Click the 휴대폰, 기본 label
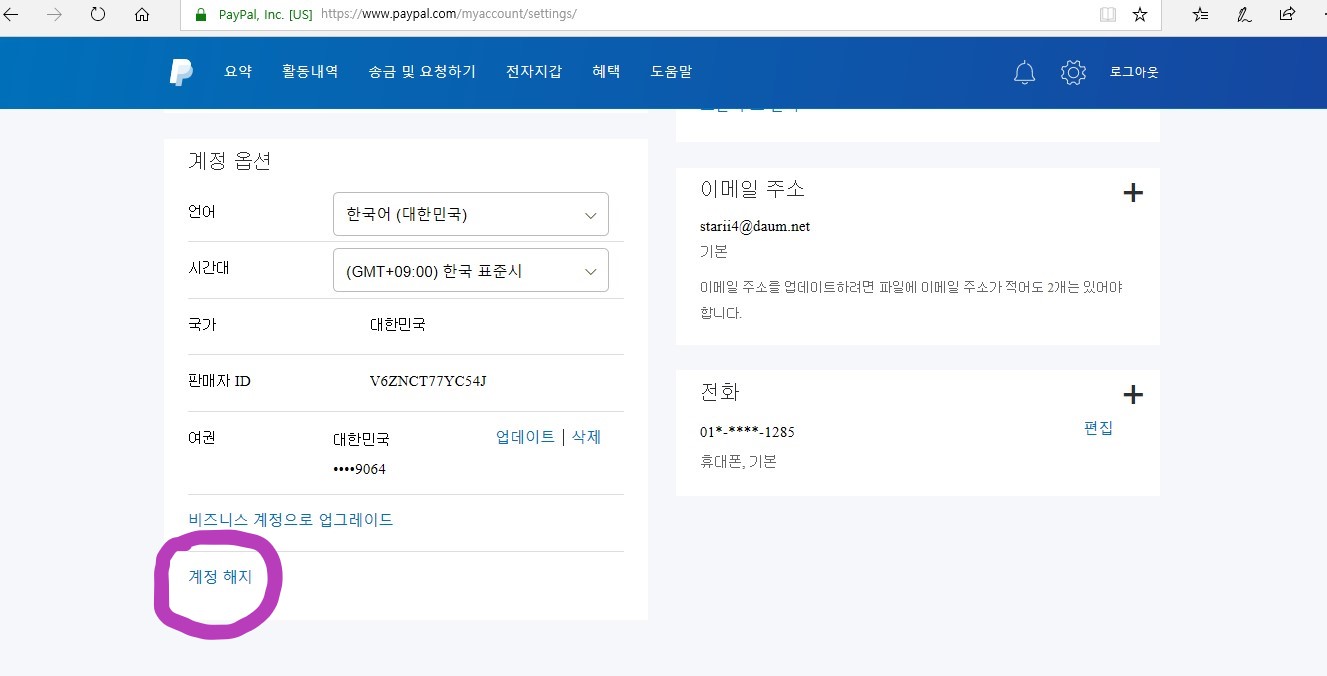Image resolution: width=1327 pixels, height=676 pixels. tap(738, 462)
